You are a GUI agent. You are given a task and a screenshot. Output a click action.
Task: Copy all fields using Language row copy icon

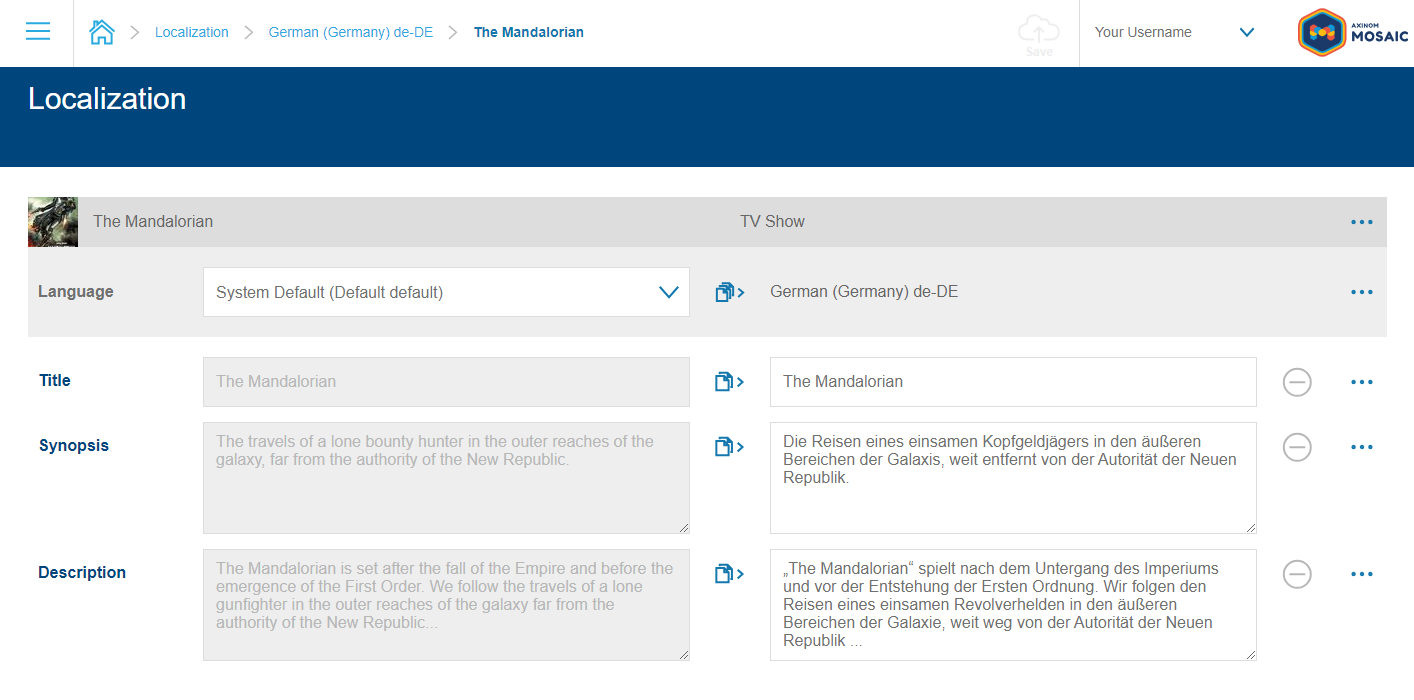pos(729,292)
